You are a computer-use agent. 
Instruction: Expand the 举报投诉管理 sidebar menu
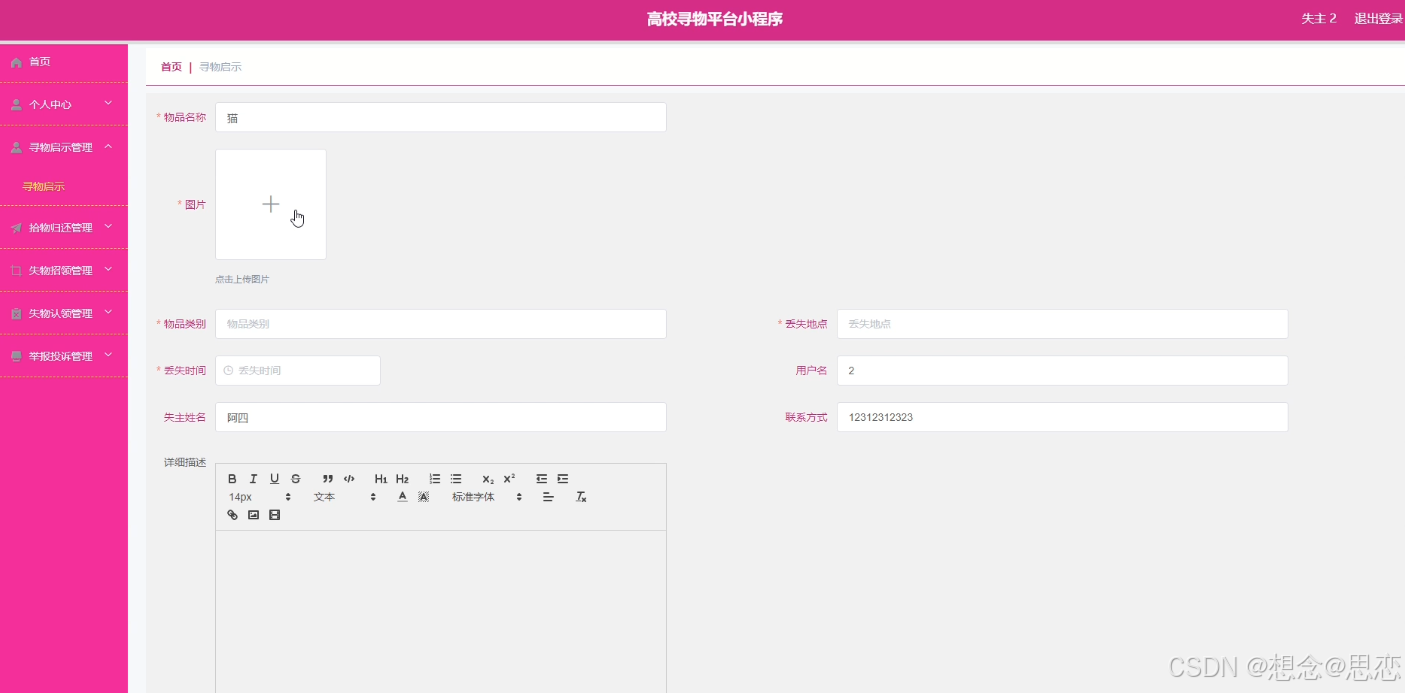point(64,356)
